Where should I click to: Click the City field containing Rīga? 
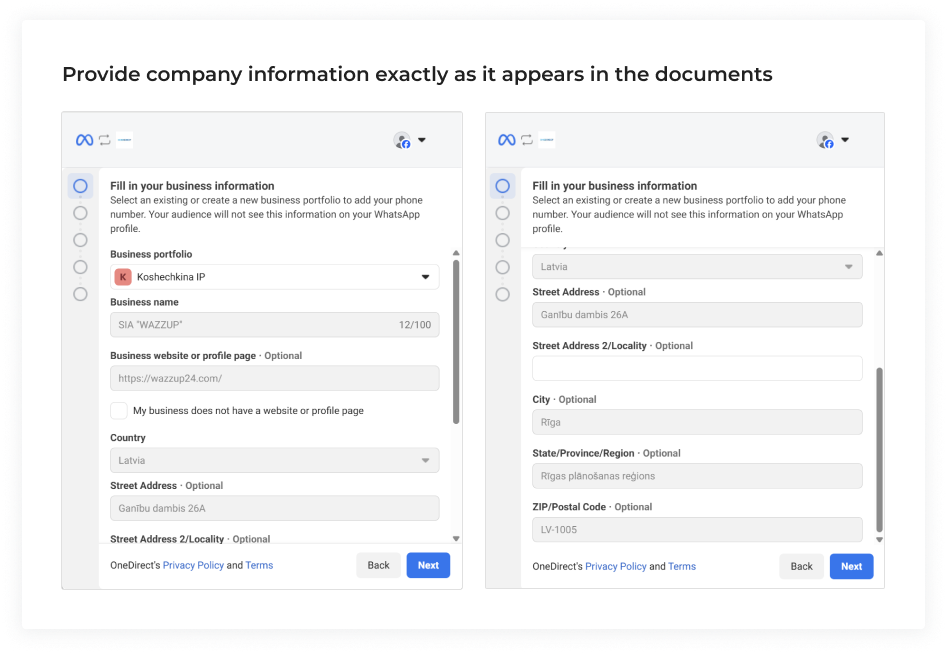(x=697, y=422)
